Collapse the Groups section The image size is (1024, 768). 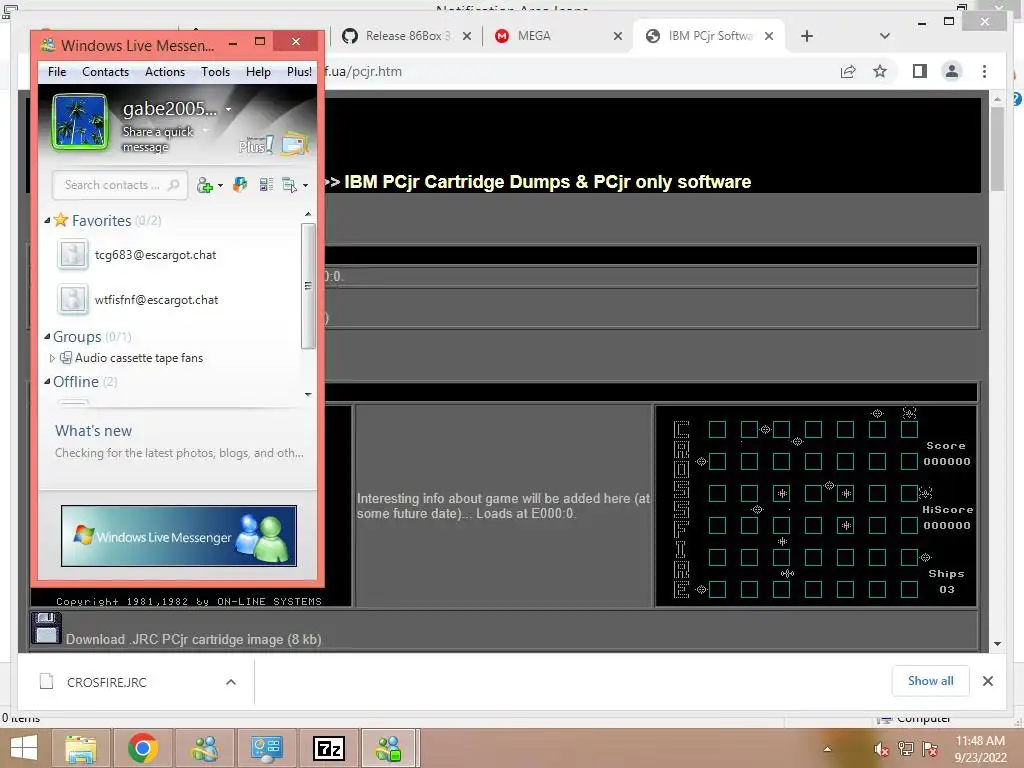tap(47, 337)
